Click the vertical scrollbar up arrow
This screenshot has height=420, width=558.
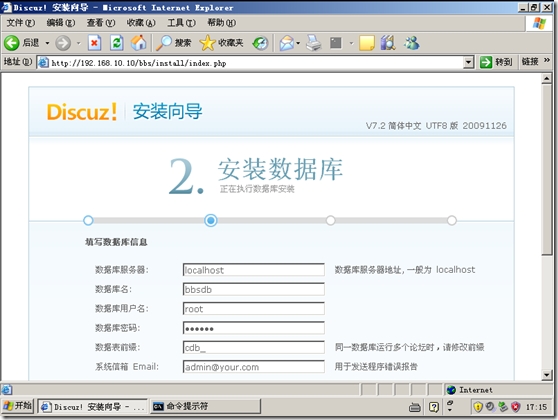tap(547, 79)
